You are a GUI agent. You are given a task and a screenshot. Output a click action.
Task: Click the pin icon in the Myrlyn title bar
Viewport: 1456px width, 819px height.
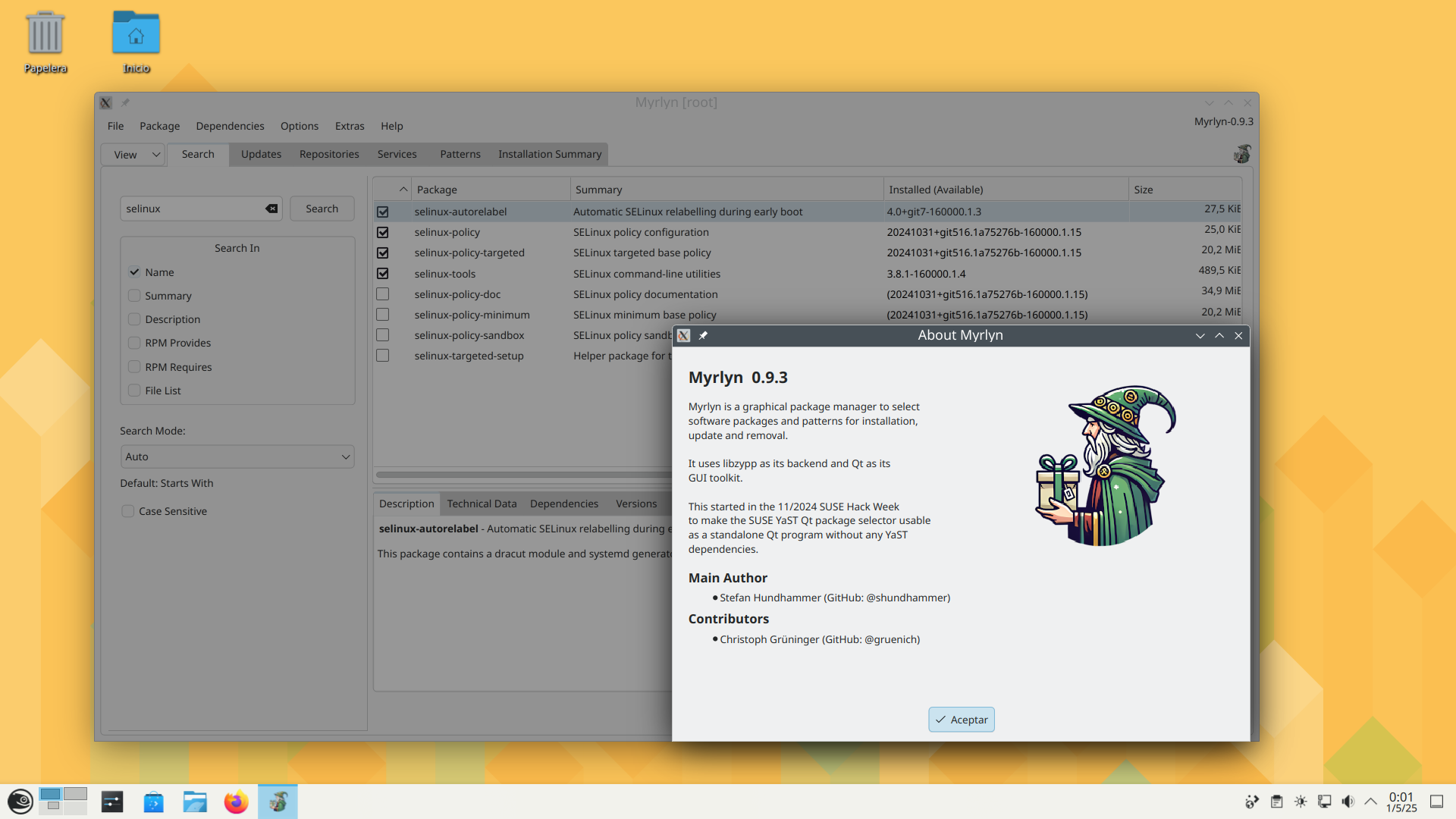[125, 102]
